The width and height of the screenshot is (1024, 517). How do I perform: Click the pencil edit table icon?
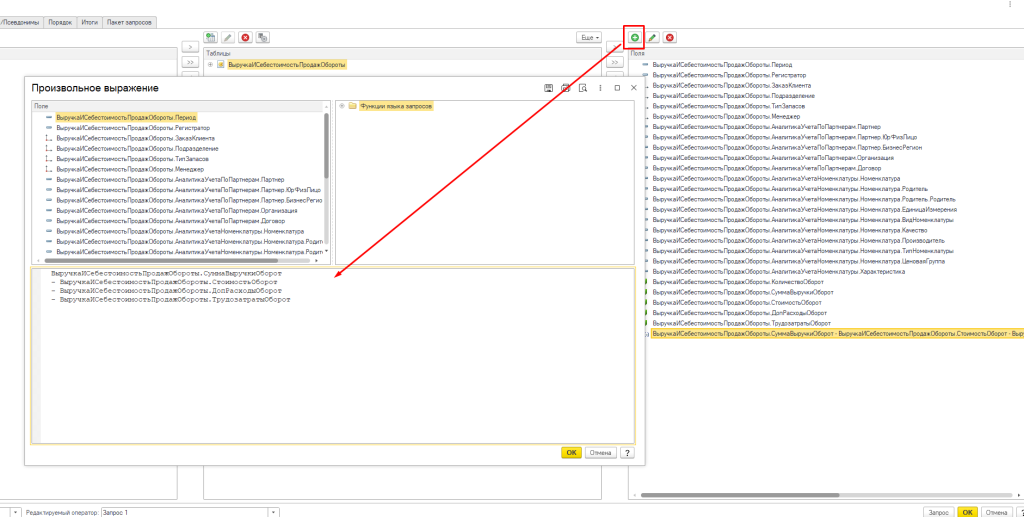(x=228, y=37)
